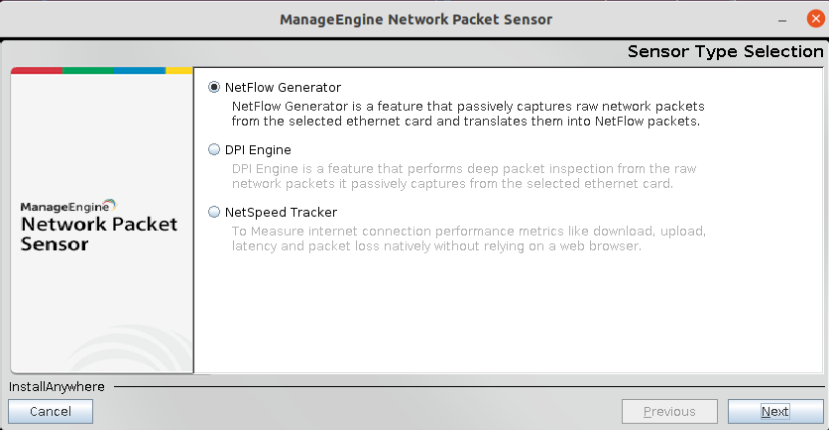
Task: Click the InstallAnywhere label
Action: [x=57, y=386]
